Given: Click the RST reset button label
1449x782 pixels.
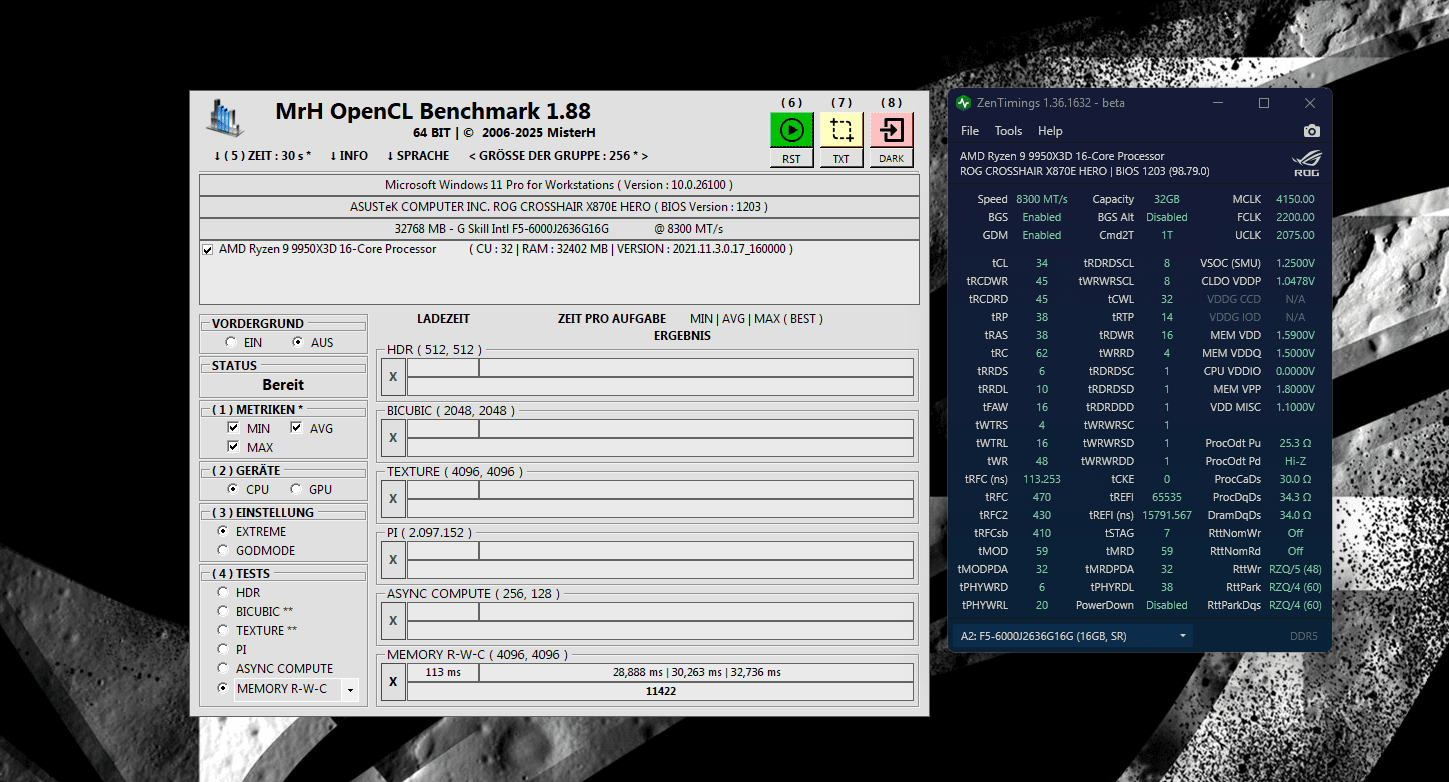Looking at the screenshot, I should point(791,159).
